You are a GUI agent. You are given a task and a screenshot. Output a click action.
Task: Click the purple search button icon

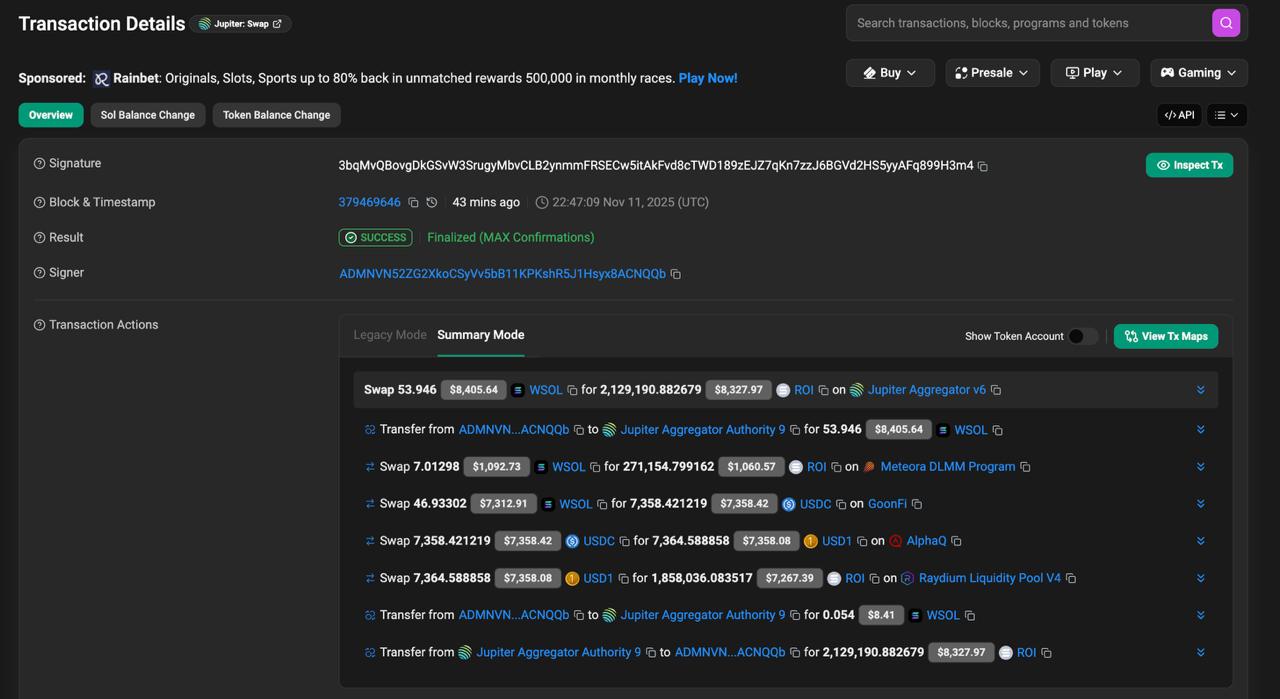(1226, 23)
